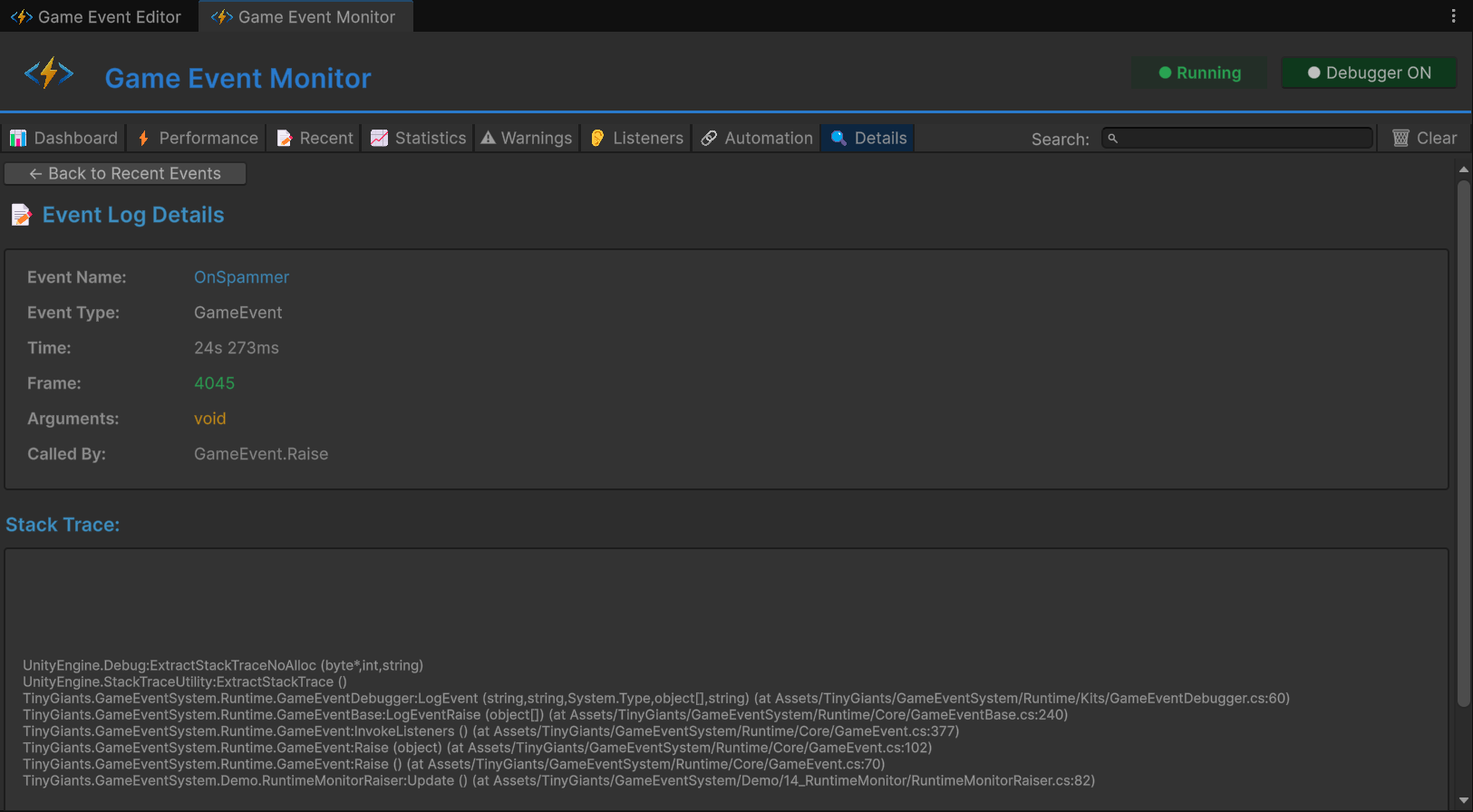The width and height of the screenshot is (1473, 812).
Task: Click the Listeners ear icon
Action: [597, 138]
